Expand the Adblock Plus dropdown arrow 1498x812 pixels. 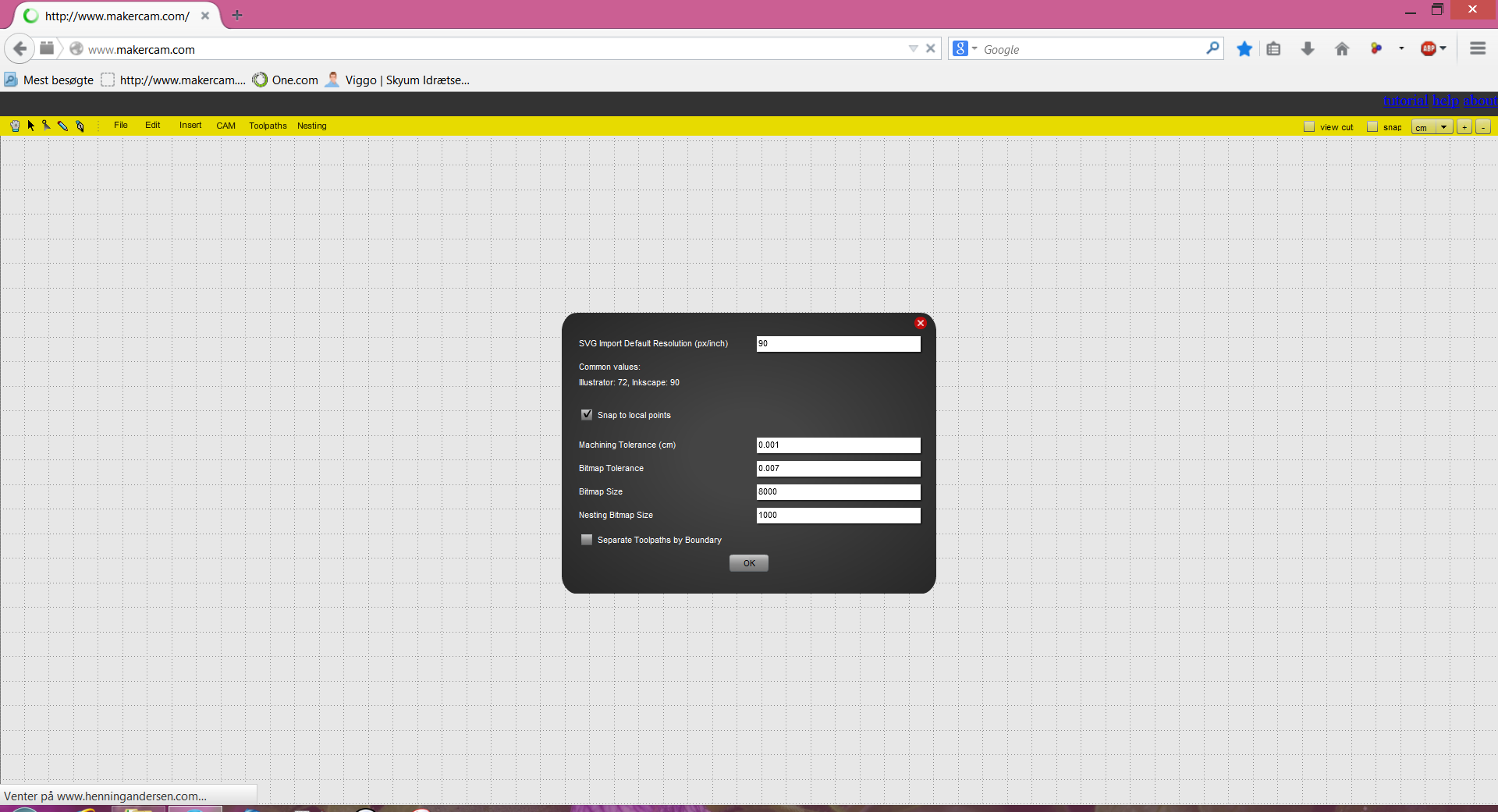tap(1443, 48)
